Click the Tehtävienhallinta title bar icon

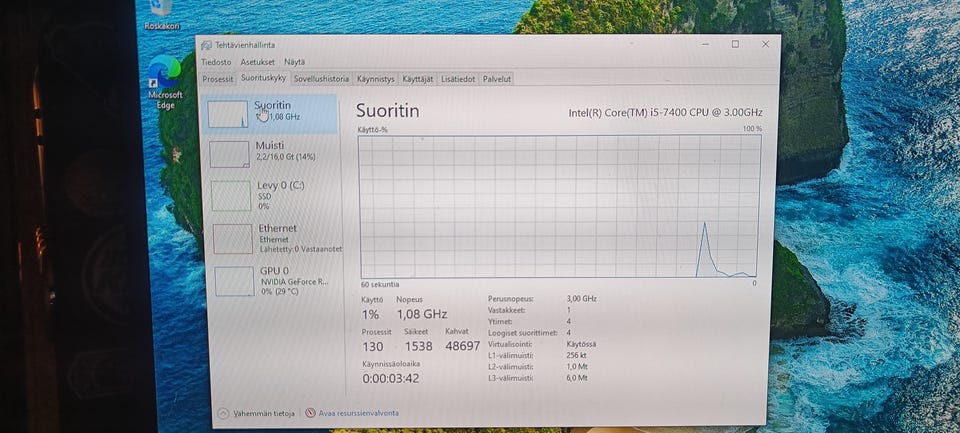207,45
